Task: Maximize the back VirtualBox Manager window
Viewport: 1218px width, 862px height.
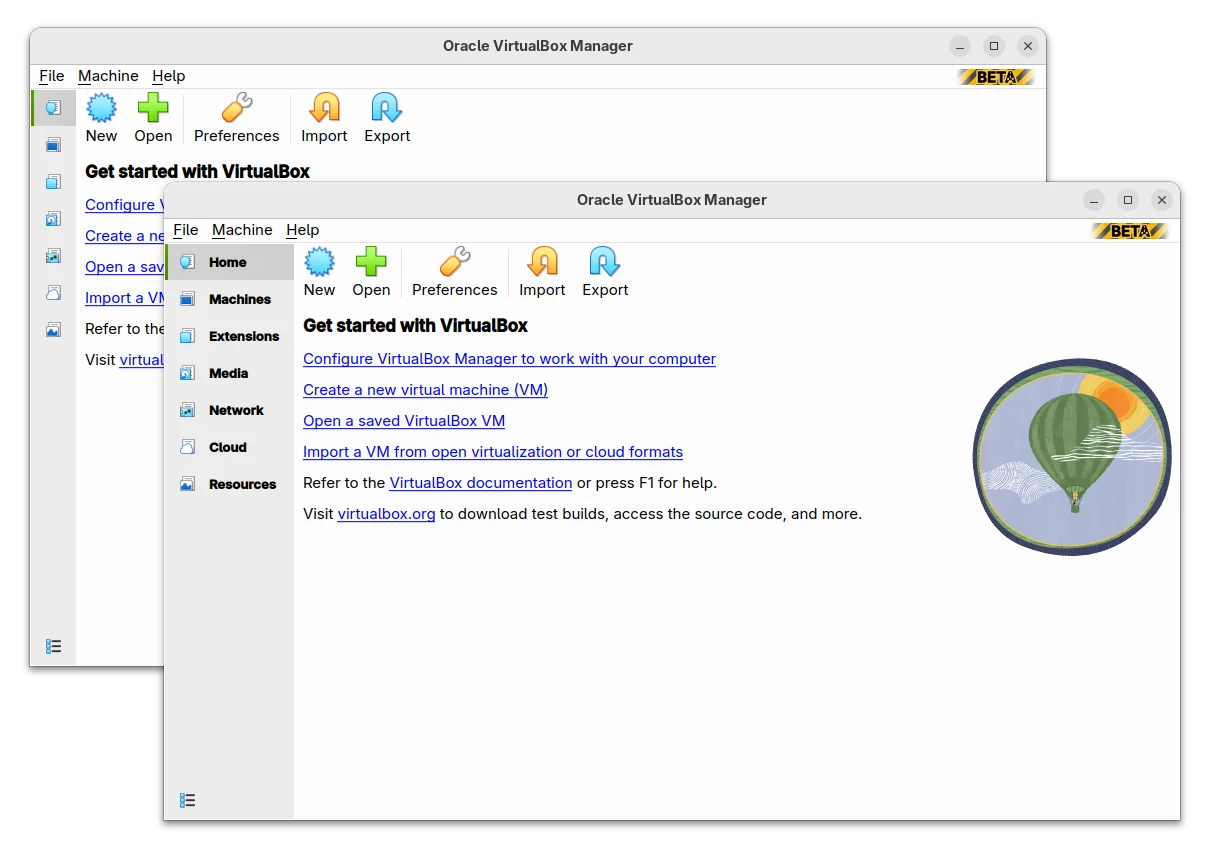Action: (994, 46)
